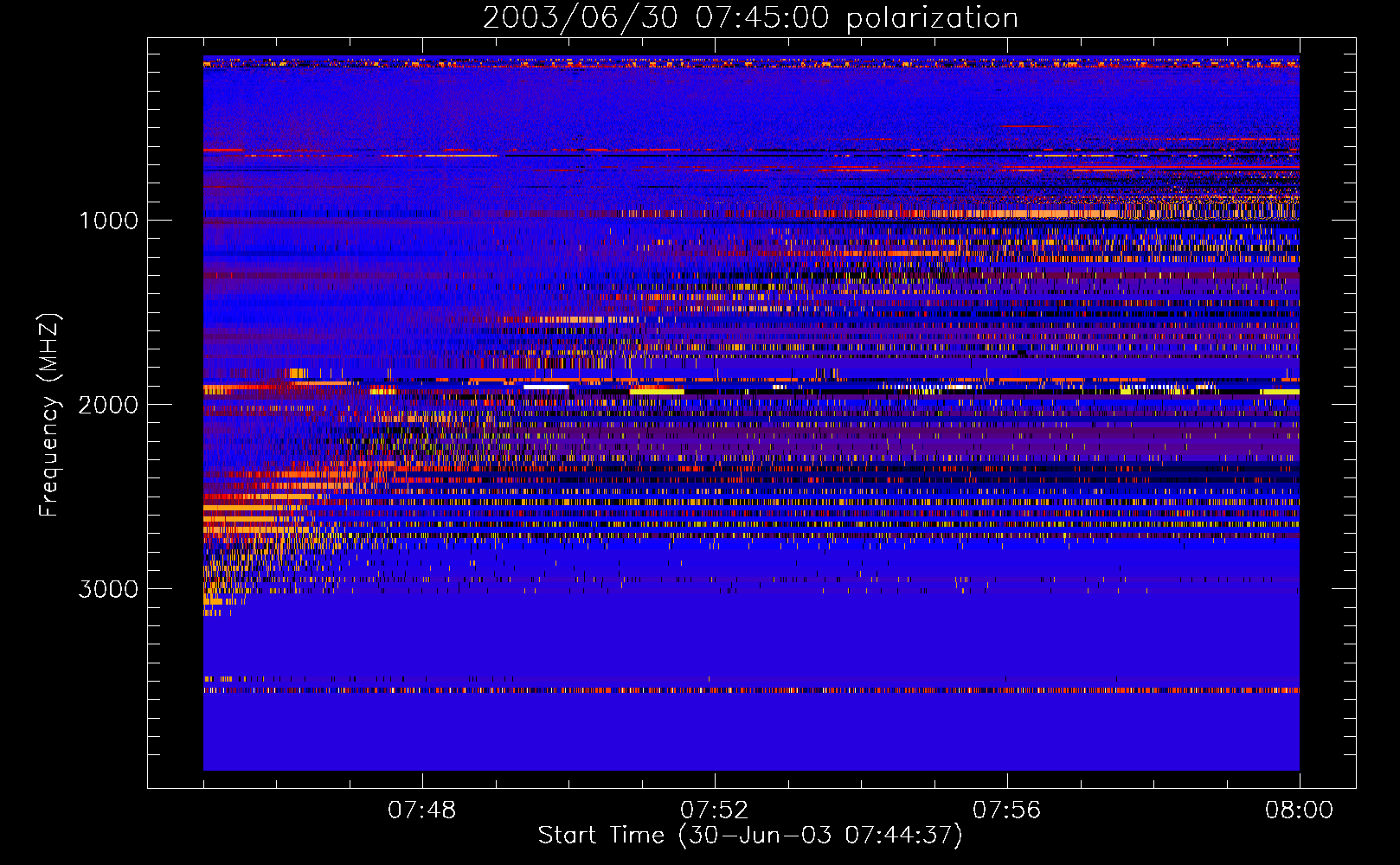
Task: Click the 08:00 time tick label
Action: (1299, 811)
